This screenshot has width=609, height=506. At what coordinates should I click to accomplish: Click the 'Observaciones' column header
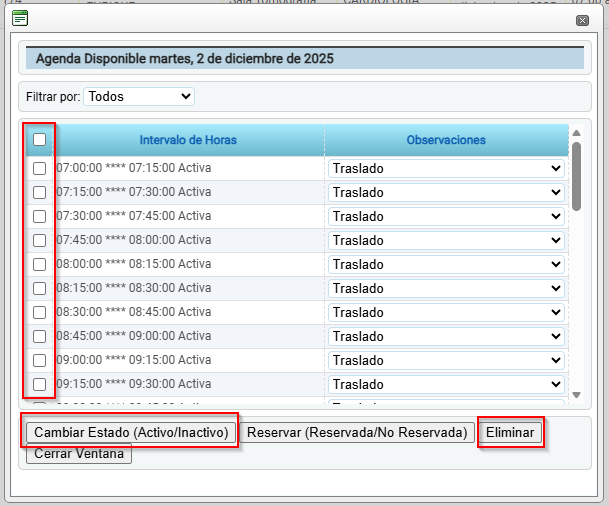pos(446,140)
